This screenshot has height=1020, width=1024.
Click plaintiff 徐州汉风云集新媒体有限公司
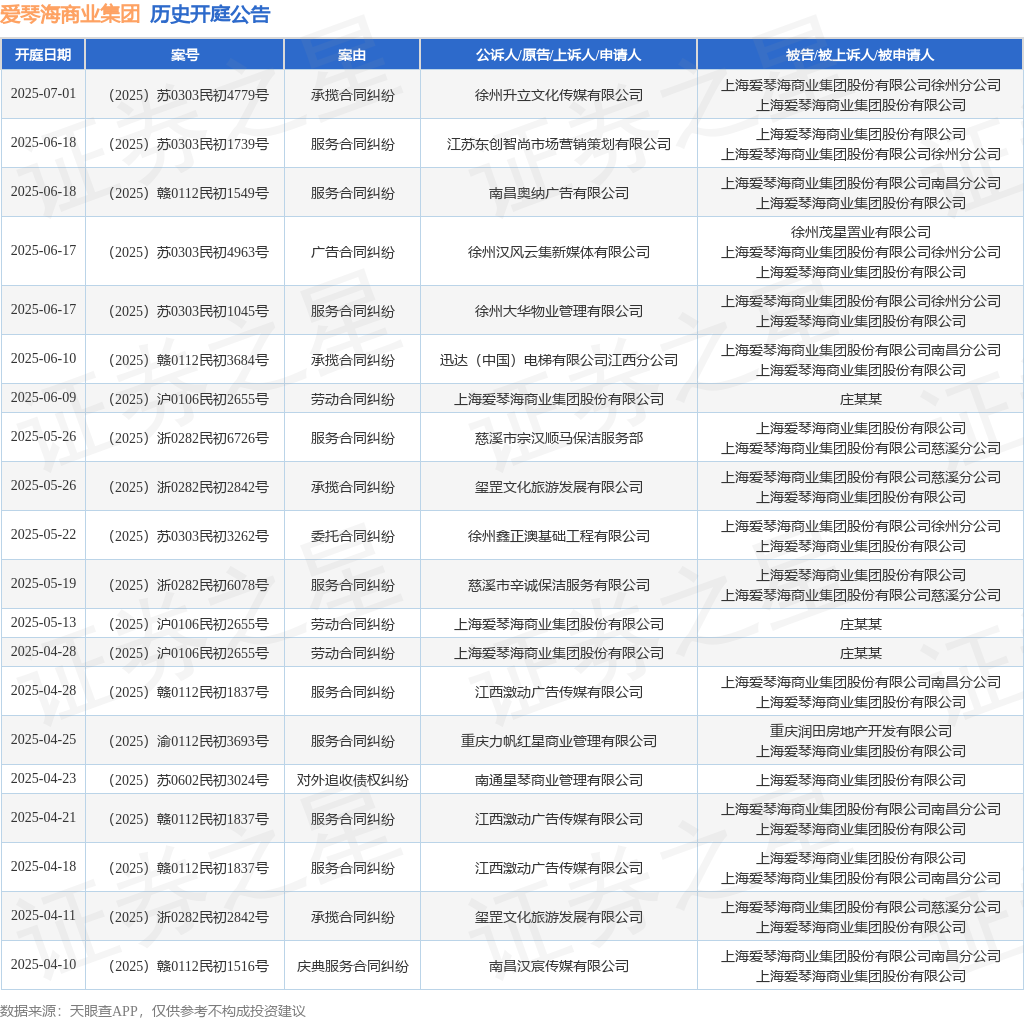point(559,252)
